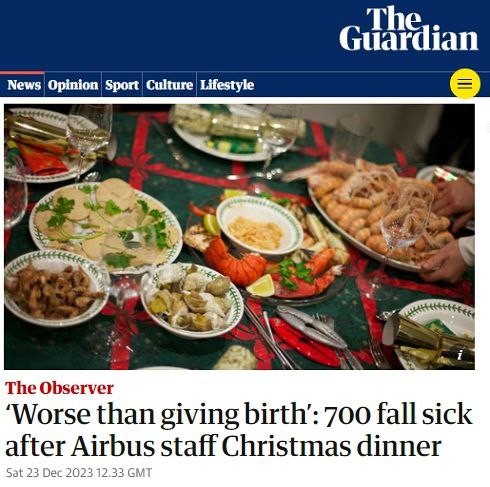Click the '700 fall sick' headline text
The image size is (490, 487).
pos(399,415)
